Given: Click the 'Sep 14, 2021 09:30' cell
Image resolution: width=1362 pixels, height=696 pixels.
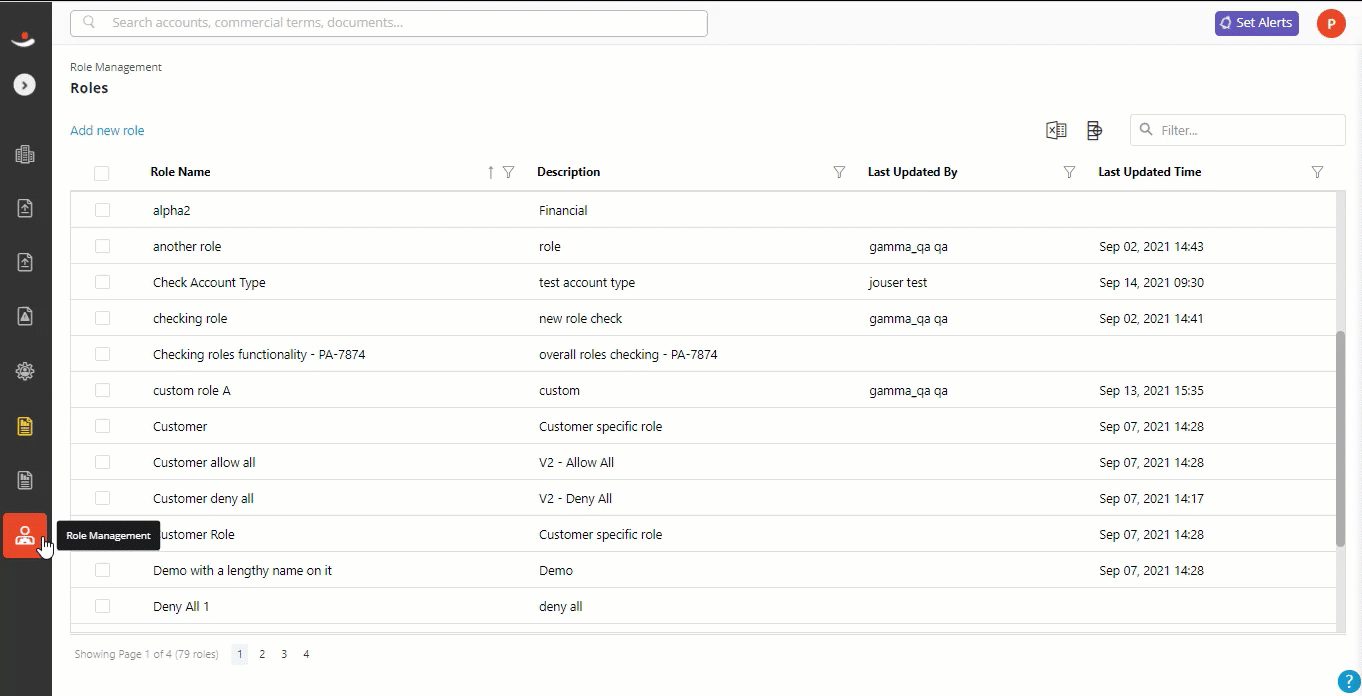Looking at the screenshot, I should pos(1151,282).
